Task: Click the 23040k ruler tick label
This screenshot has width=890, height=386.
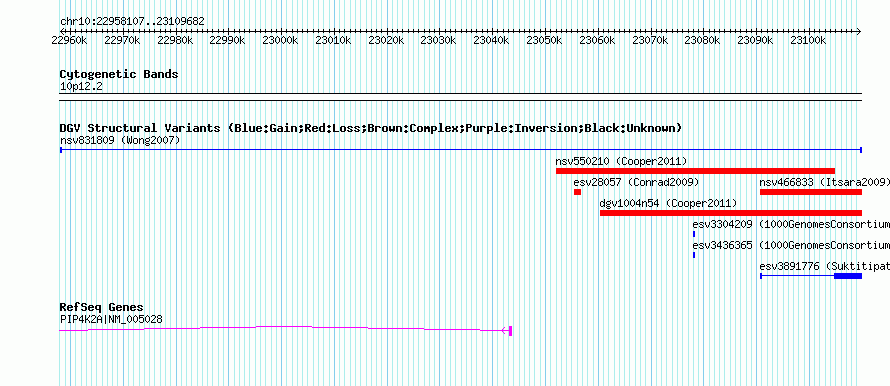Action: point(492,40)
